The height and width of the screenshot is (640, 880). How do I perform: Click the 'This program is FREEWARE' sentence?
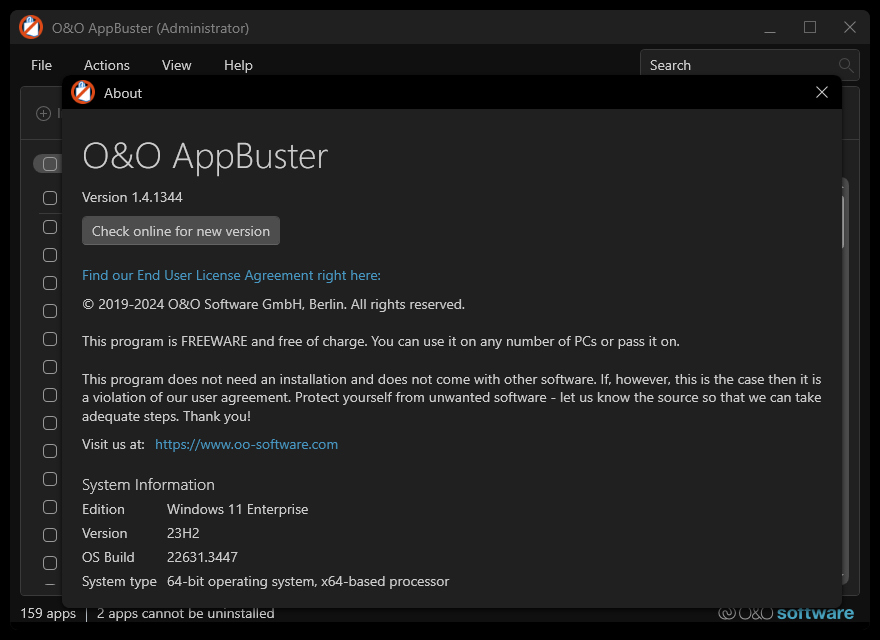pyautogui.click(x=381, y=341)
